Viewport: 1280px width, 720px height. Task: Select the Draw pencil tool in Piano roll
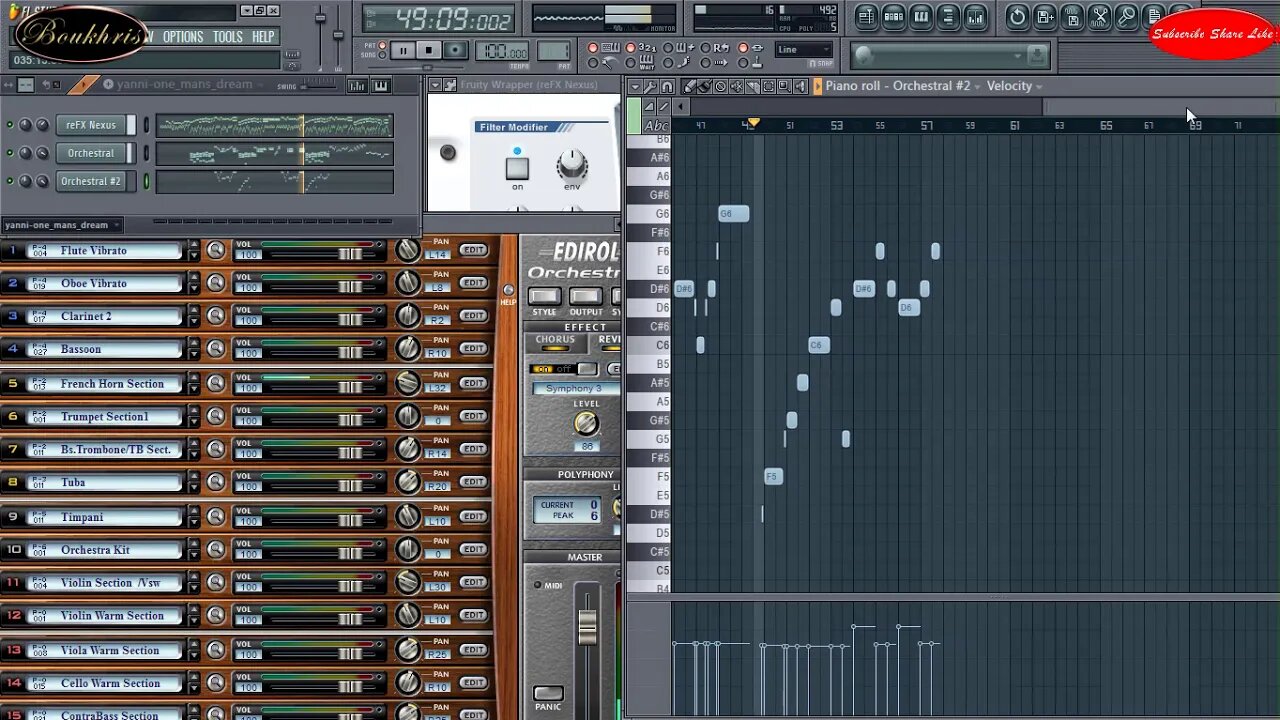tap(688, 86)
